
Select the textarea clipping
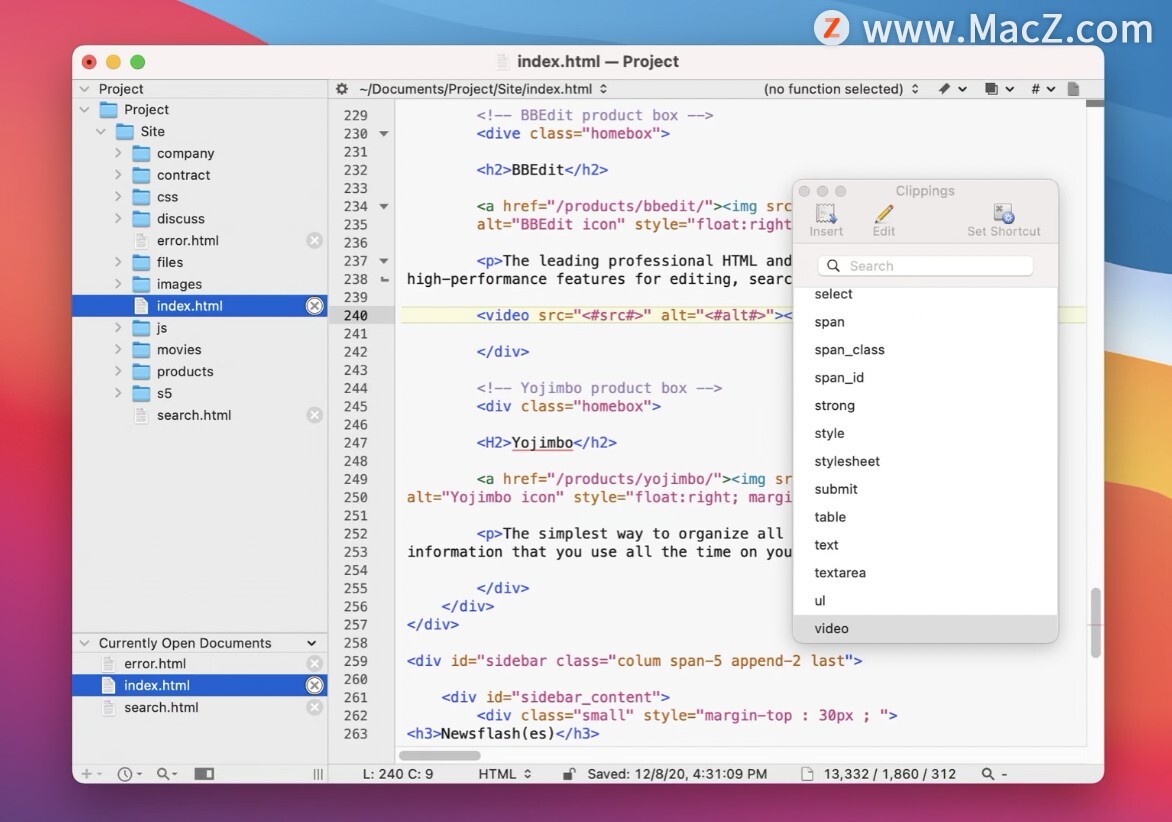pos(925,573)
